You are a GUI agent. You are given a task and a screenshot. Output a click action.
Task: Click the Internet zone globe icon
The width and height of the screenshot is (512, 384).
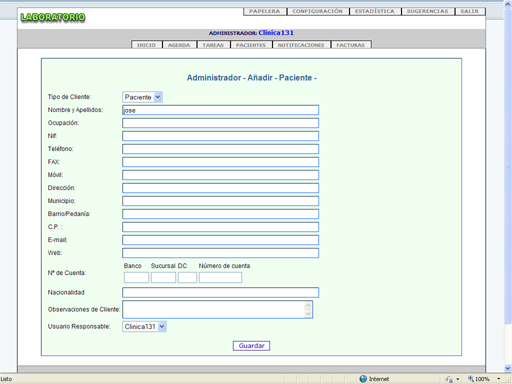[363, 379]
